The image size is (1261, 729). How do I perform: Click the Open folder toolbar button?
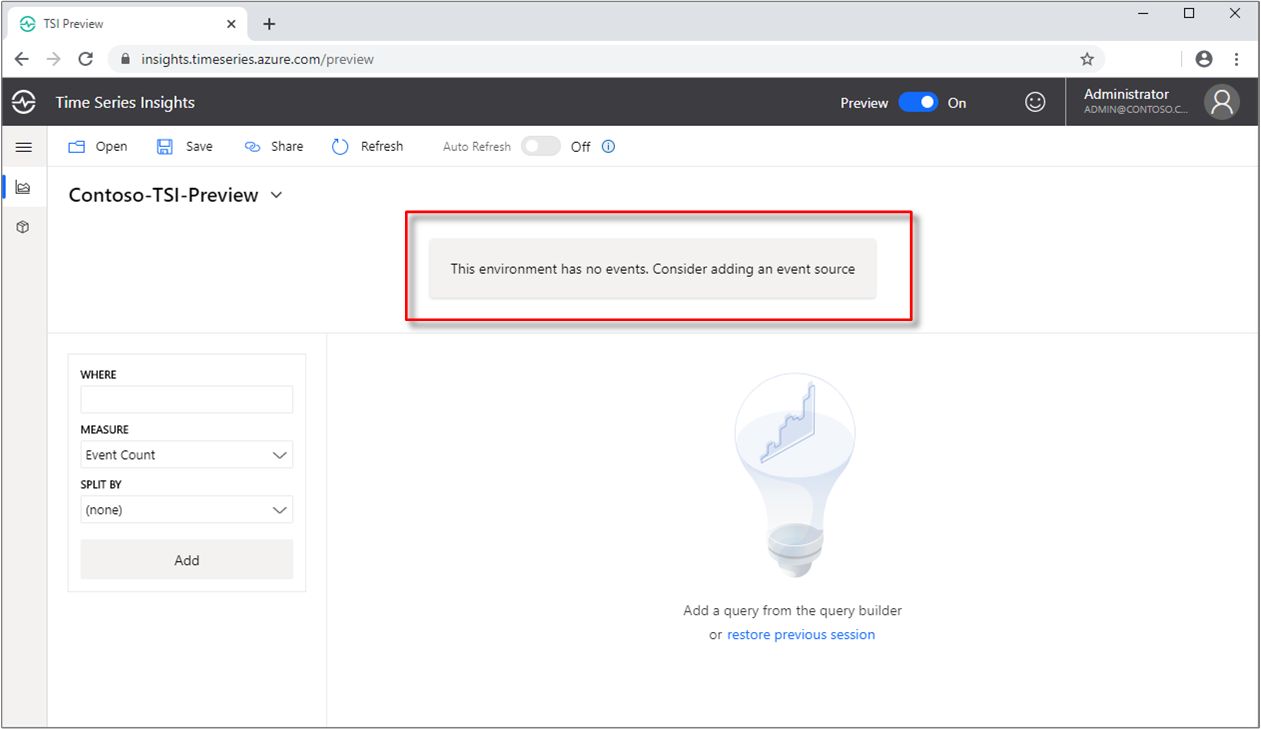click(x=98, y=146)
